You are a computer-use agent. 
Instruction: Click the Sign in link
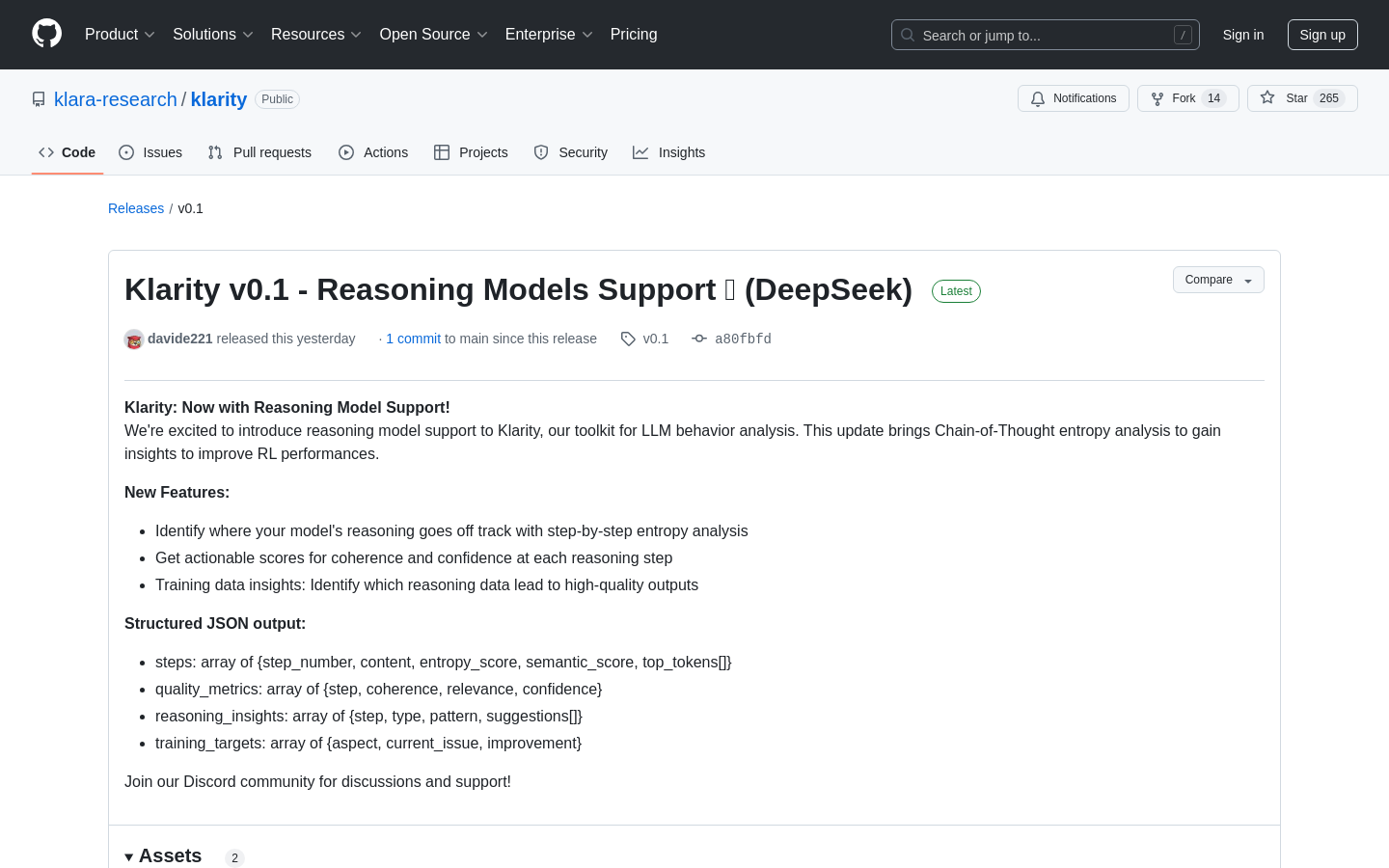(1243, 35)
